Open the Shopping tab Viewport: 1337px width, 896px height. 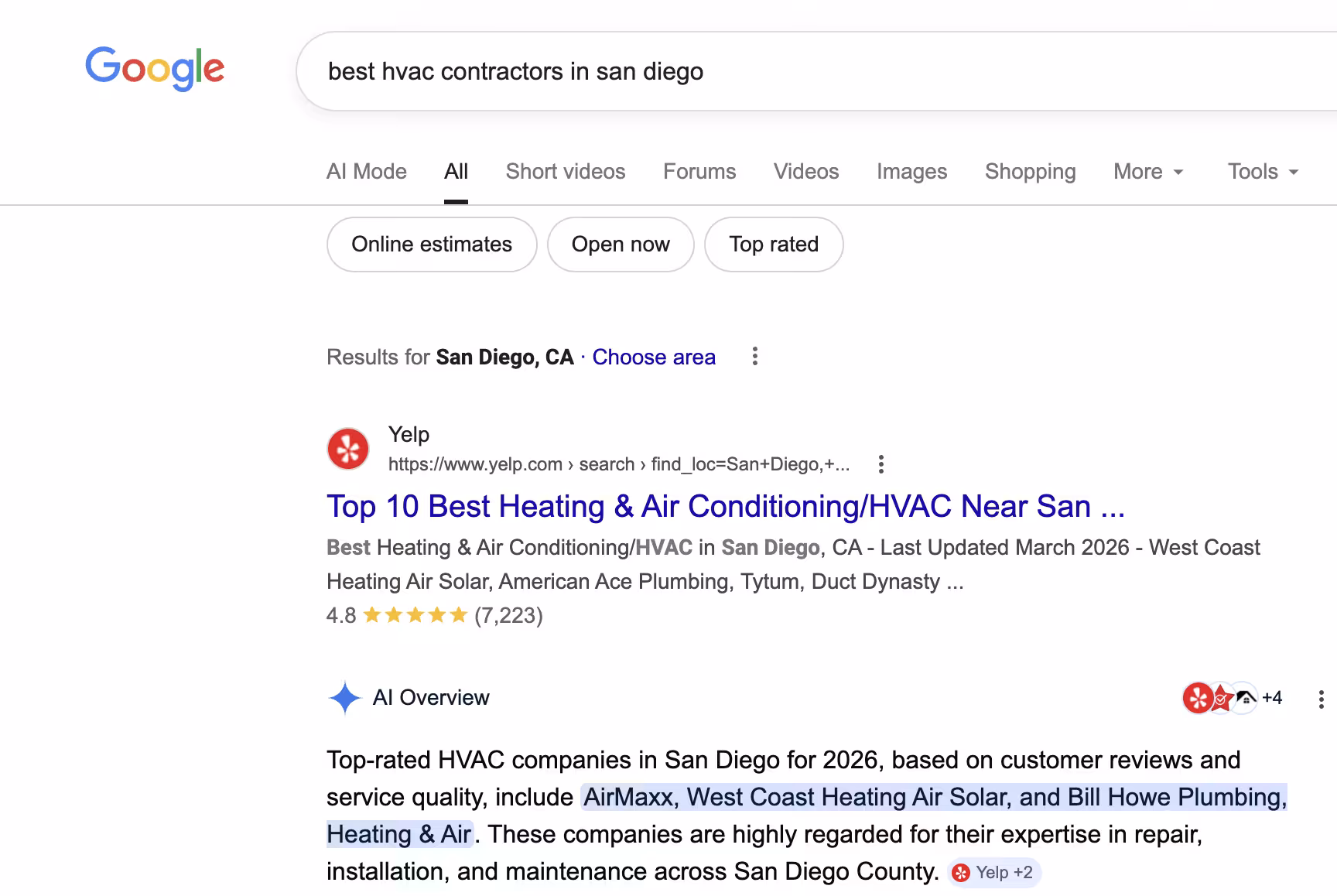1030,172
